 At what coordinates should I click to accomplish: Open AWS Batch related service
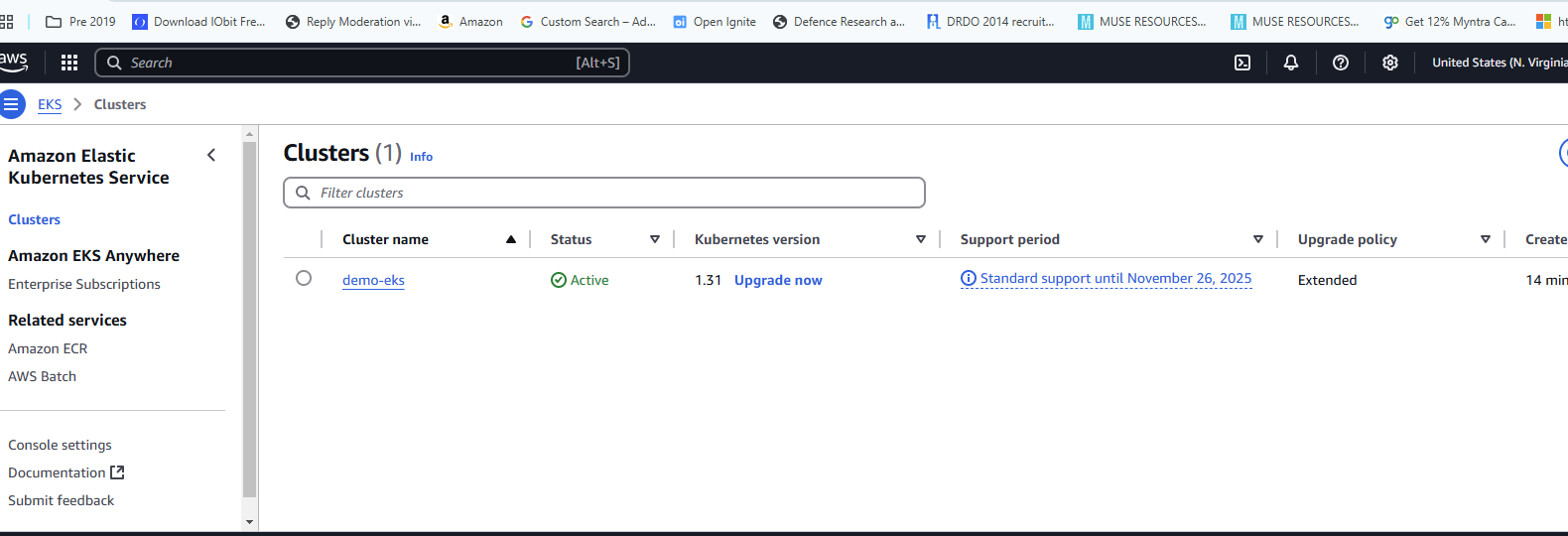coord(43,376)
